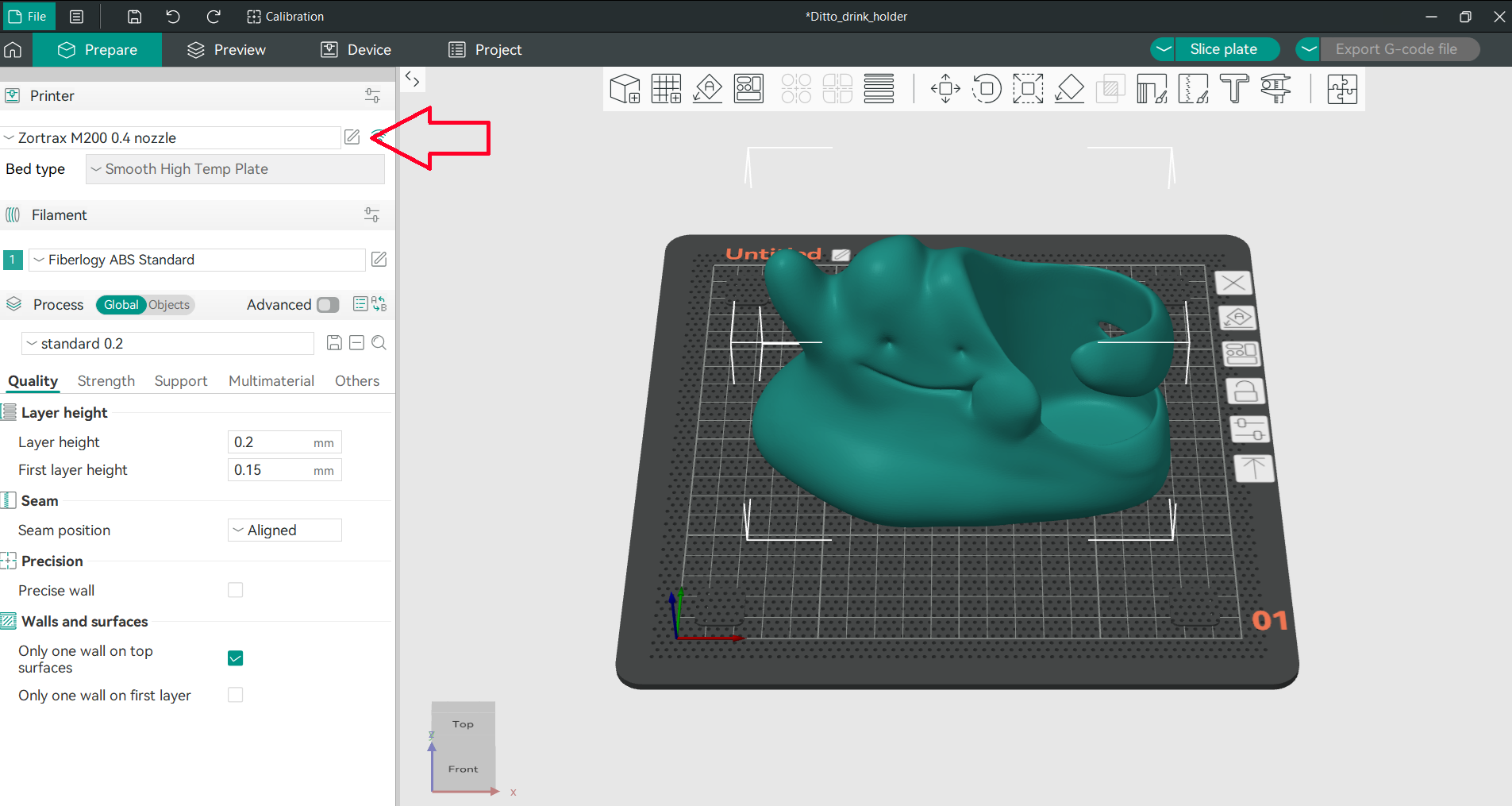
Task: Toggle the Advanced settings switch
Action: (x=327, y=305)
